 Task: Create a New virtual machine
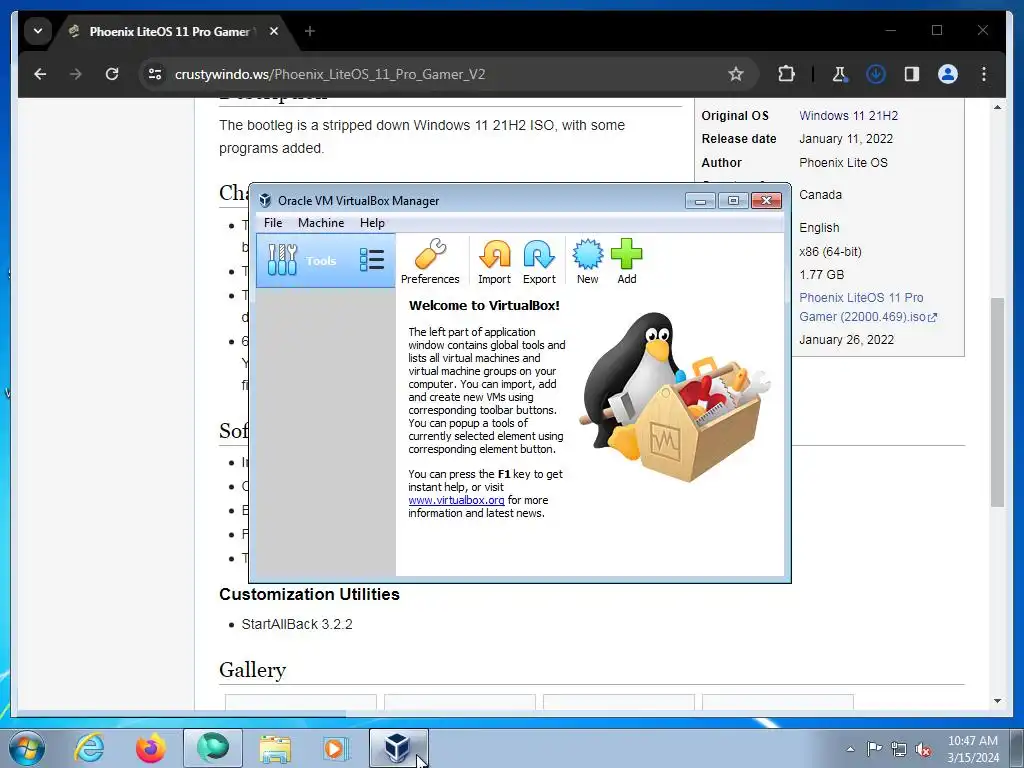click(587, 261)
